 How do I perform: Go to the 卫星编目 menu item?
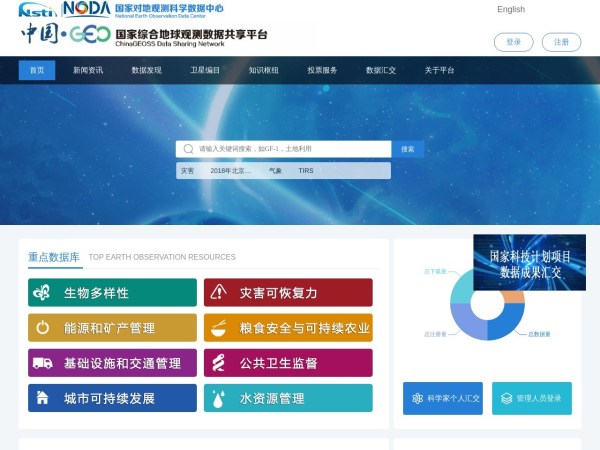click(205, 71)
